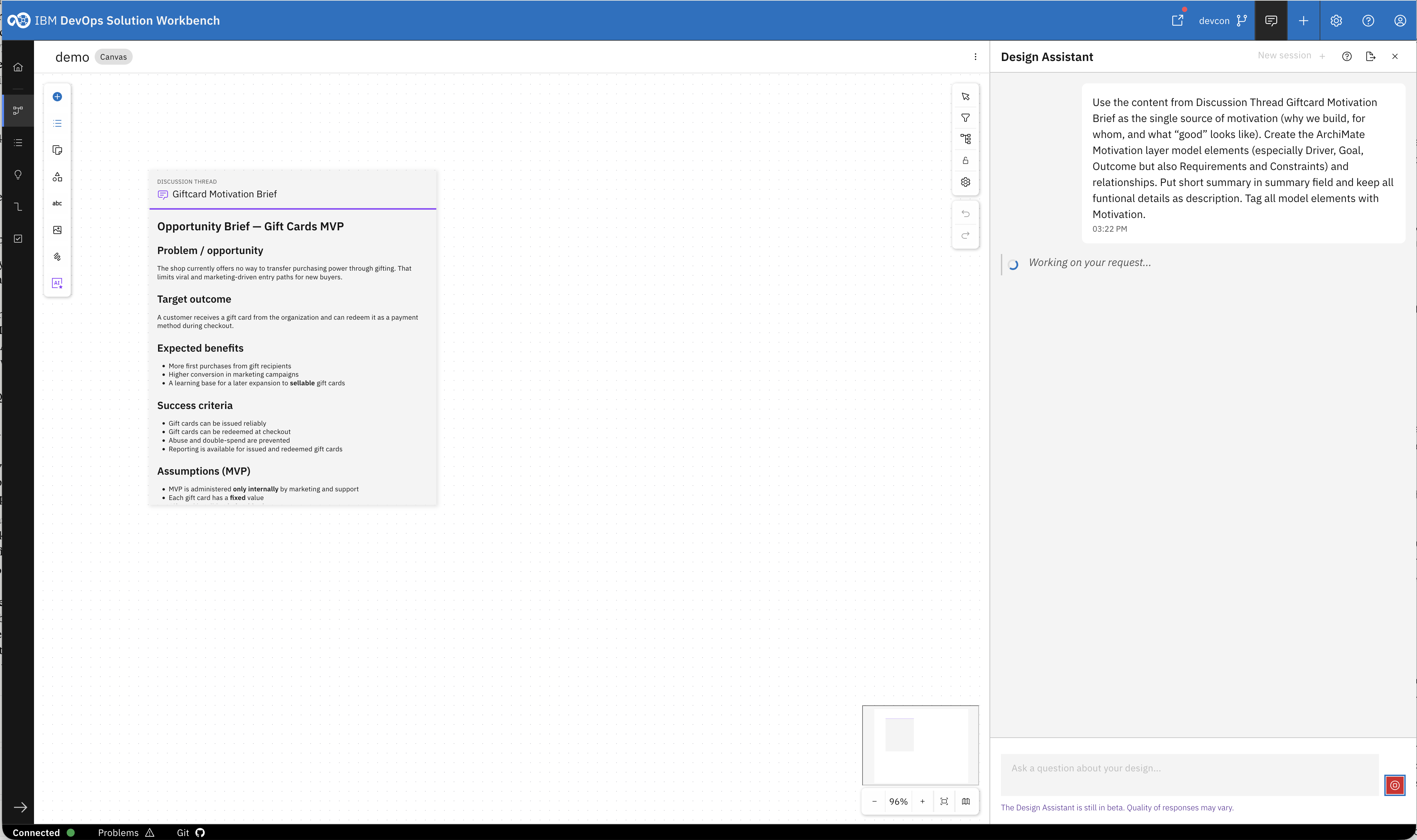Open the Home icon in left sidebar
The height and width of the screenshot is (840, 1417).
click(18, 67)
